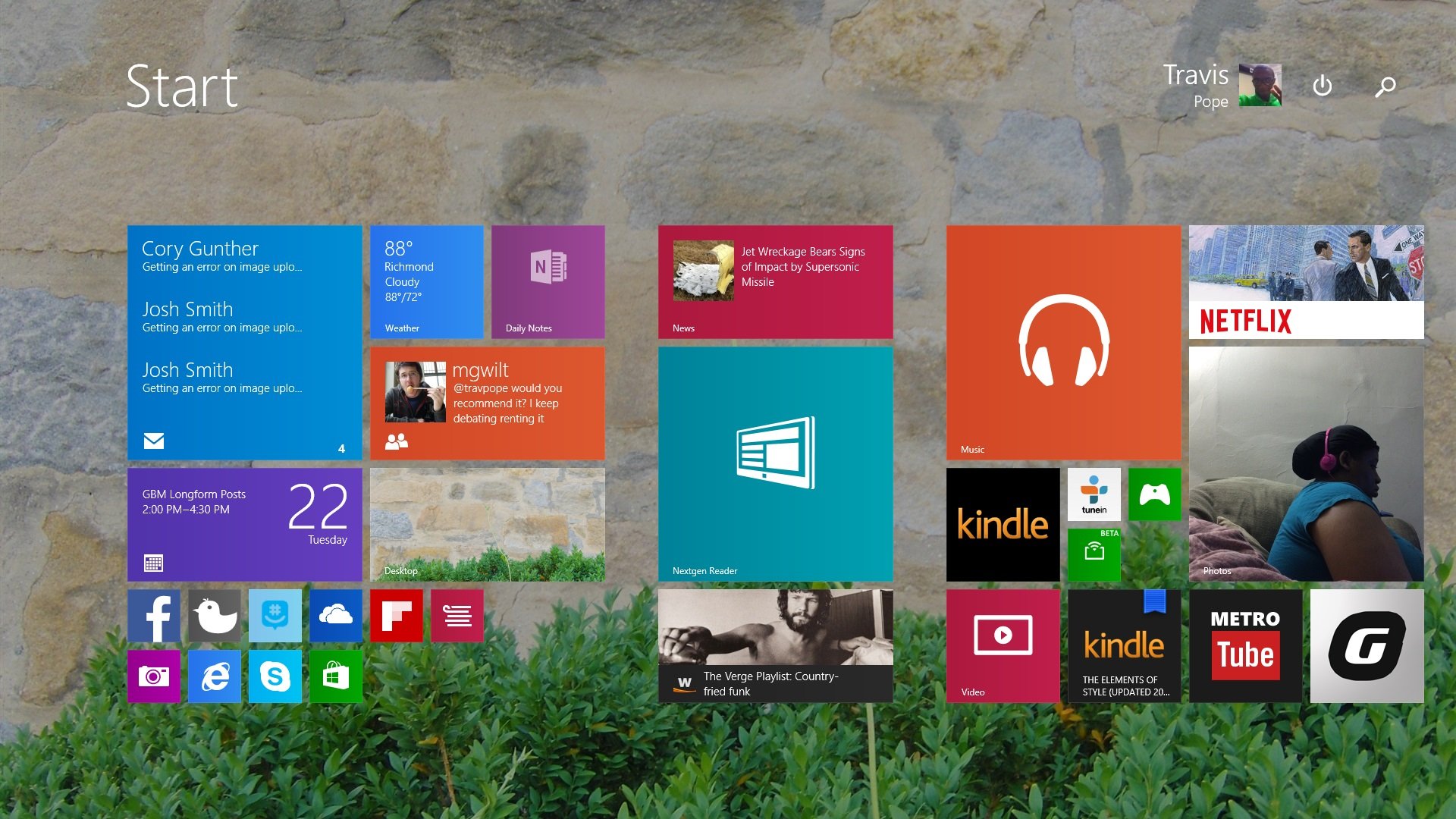Open the Desktop tile
This screenshot has width=1456, height=819.
pos(488,524)
